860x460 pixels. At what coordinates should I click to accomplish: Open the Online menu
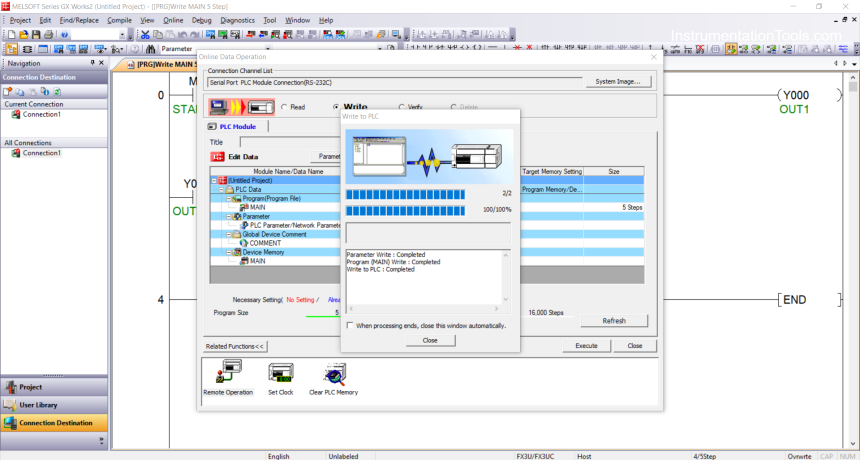point(173,20)
